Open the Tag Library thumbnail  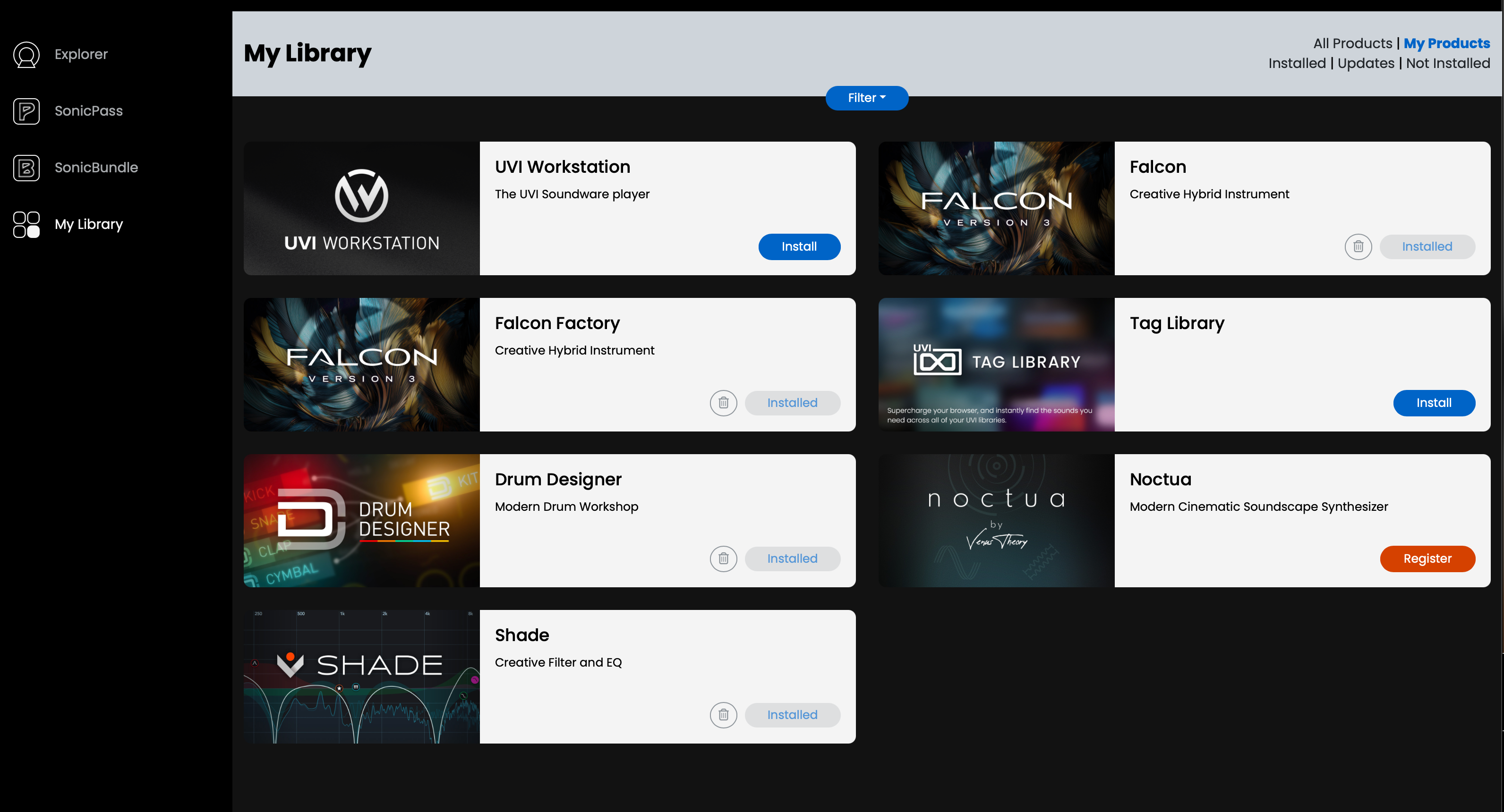click(x=996, y=364)
